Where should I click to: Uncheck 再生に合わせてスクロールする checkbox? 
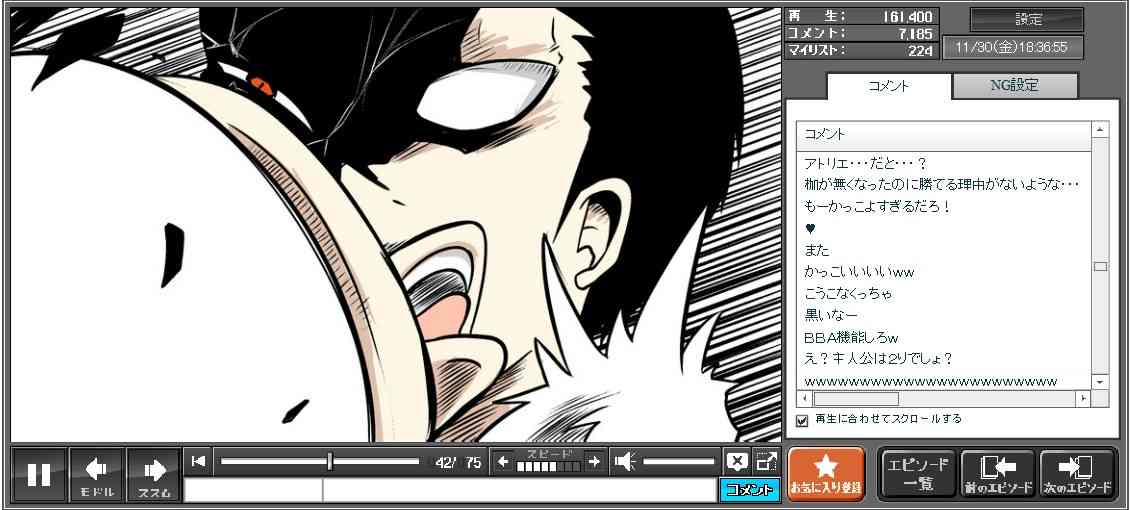coord(801,420)
